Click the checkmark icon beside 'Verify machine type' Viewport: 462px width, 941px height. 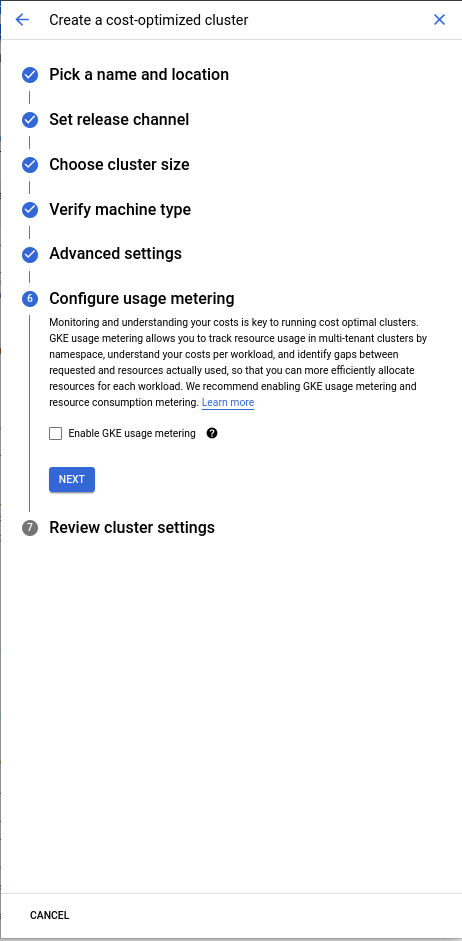pyautogui.click(x=30, y=209)
